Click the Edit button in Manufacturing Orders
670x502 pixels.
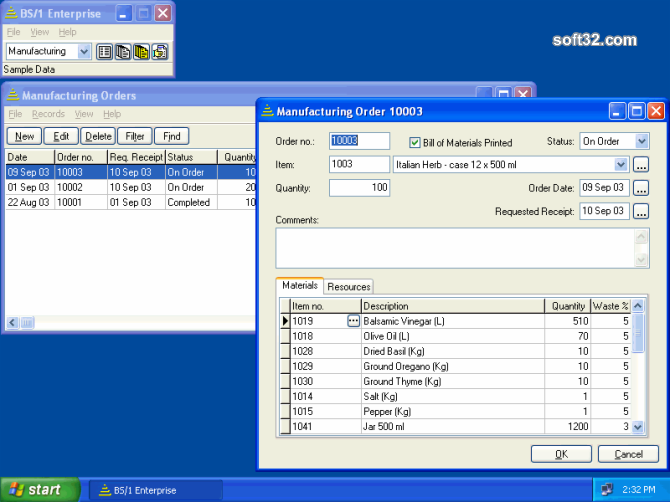(61, 136)
